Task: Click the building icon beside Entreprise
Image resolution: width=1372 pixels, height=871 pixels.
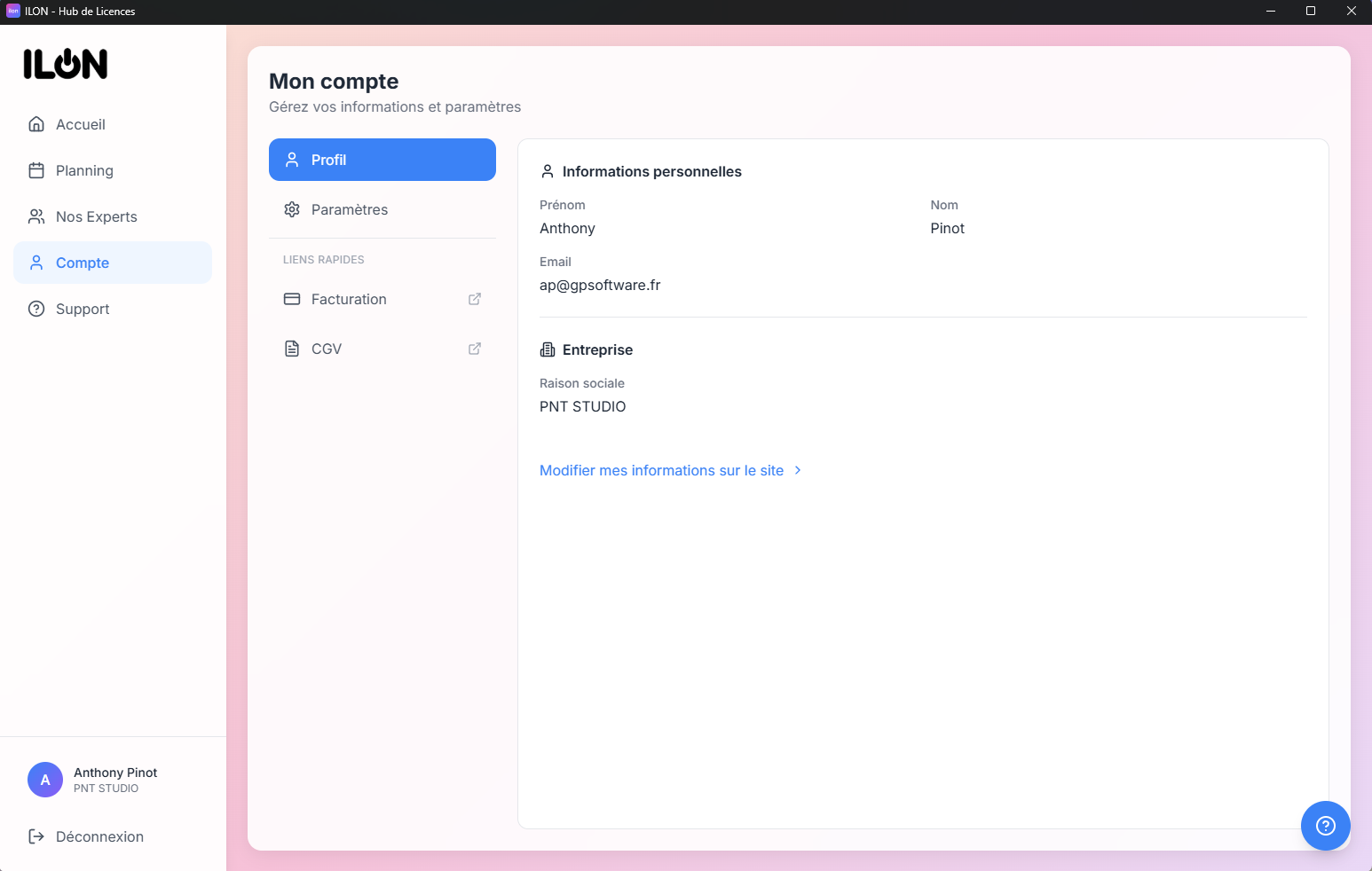Action: pyautogui.click(x=548, y=349)
